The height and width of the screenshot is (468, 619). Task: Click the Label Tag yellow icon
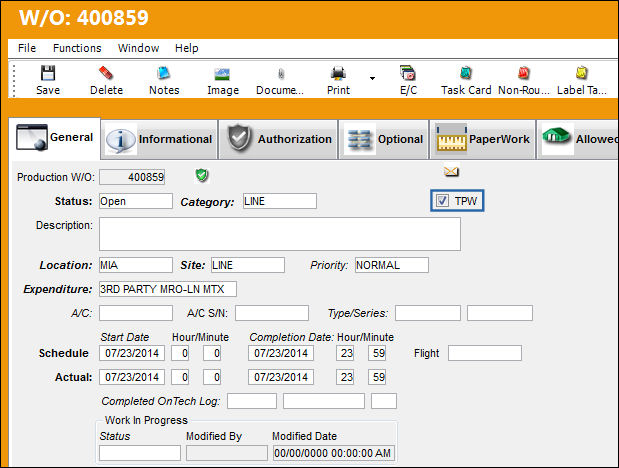[x=581, y=73]
